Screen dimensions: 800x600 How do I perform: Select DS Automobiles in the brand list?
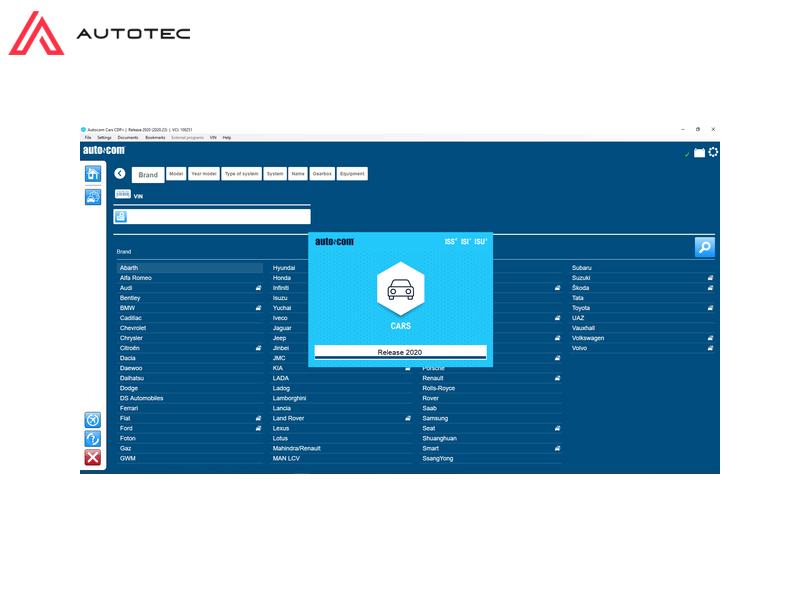190,398
